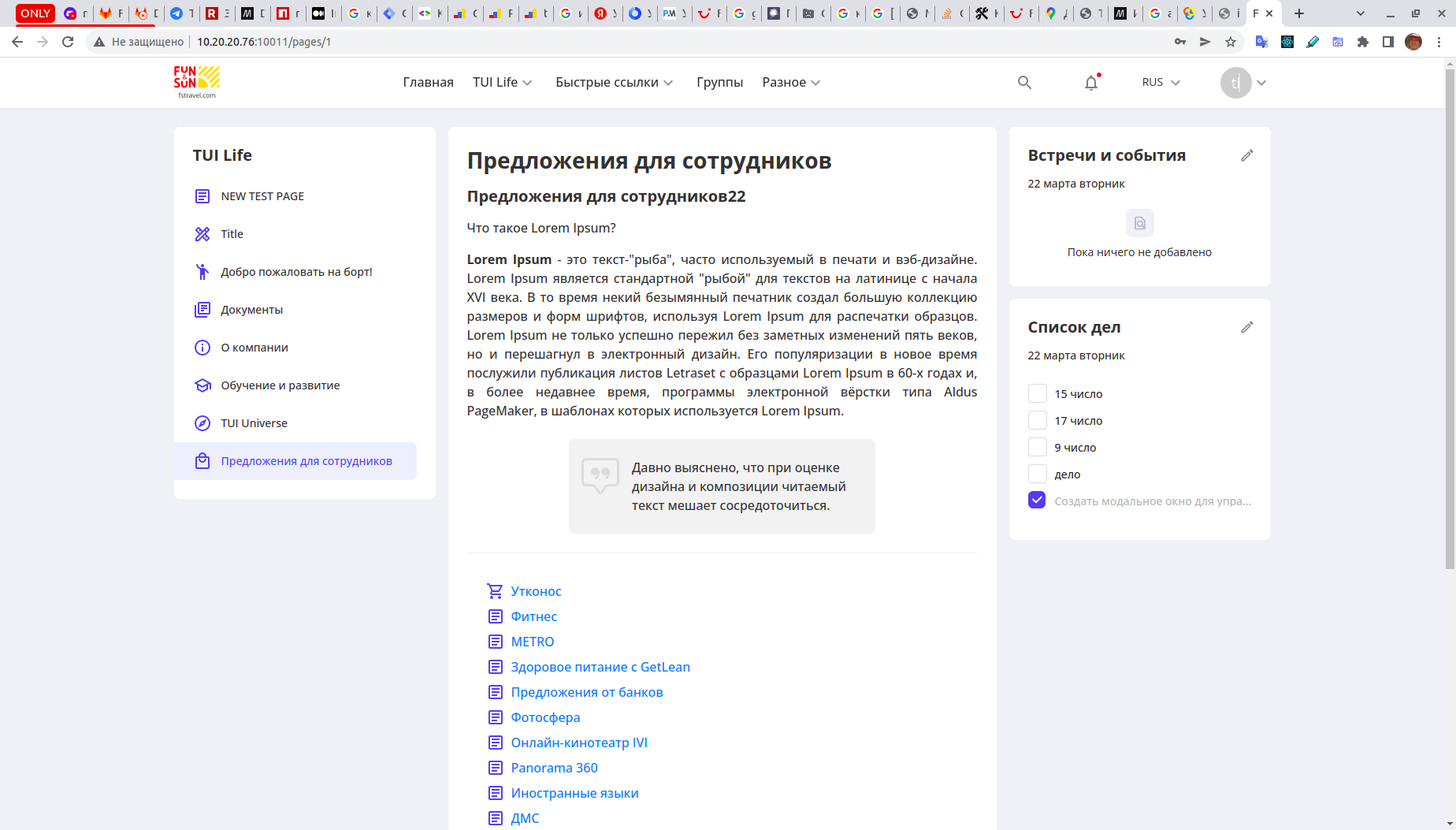
Task: Expand the Разное dropdown
Action: 791,82
